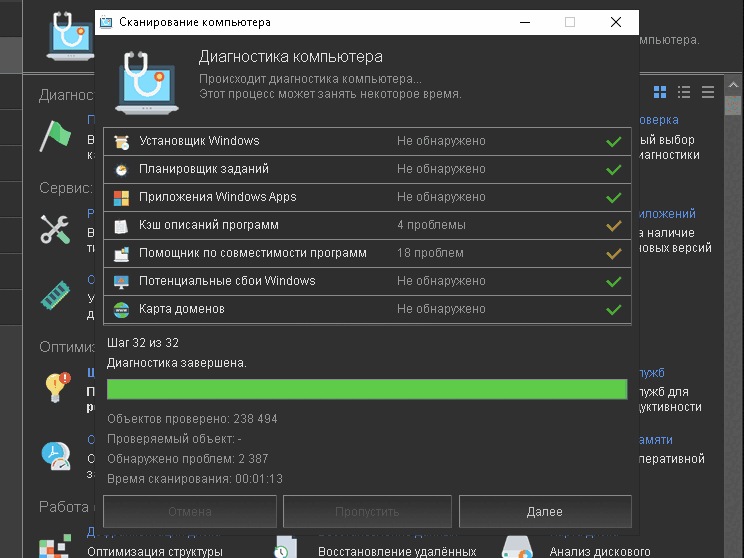Screen dimensions: 744x558
Task: Click the main window stethoscope laptop icon
Action: coord(70,36)
